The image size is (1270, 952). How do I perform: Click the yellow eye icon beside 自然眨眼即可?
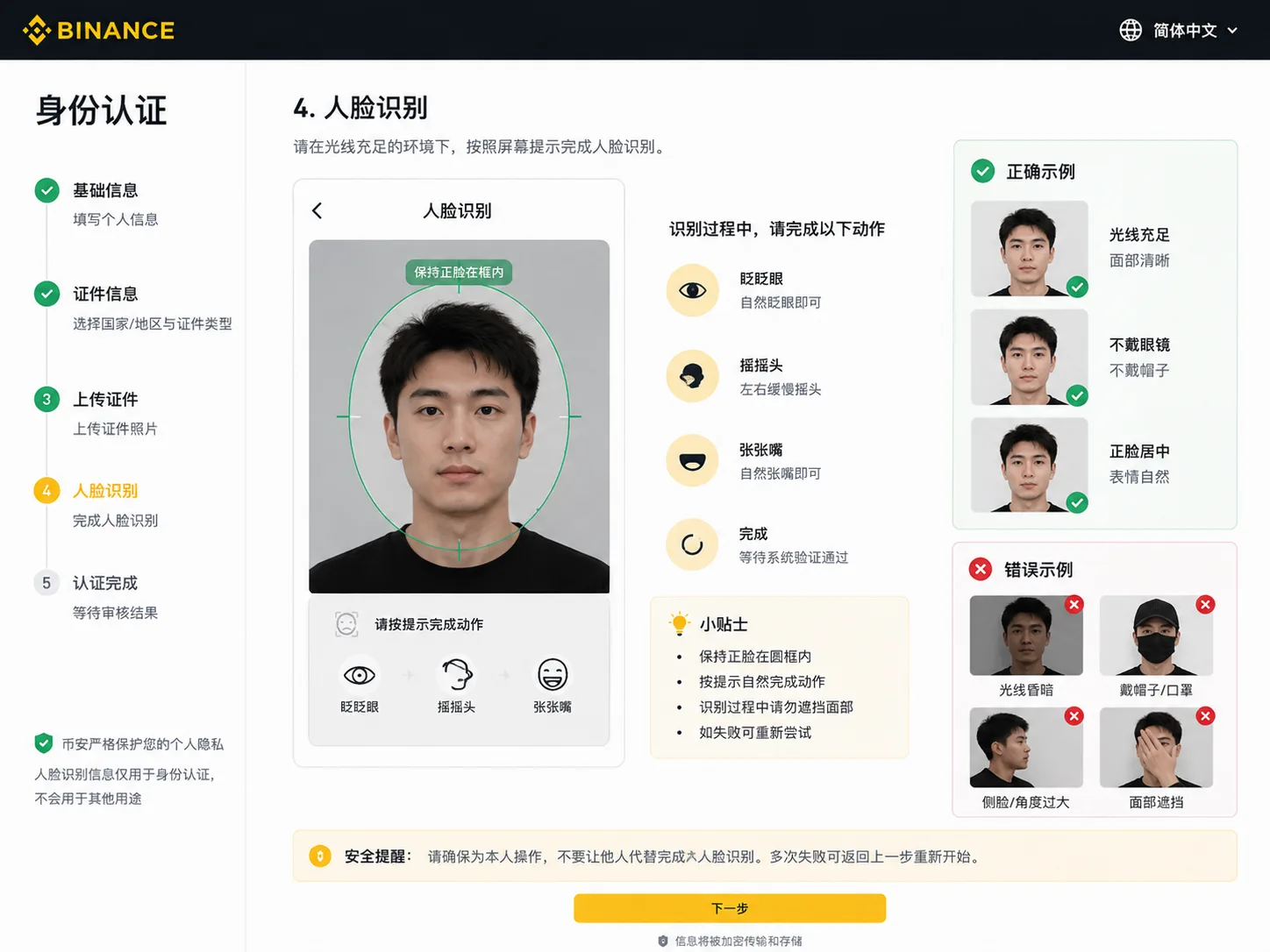pyautogui.click(x=693, y=290)
